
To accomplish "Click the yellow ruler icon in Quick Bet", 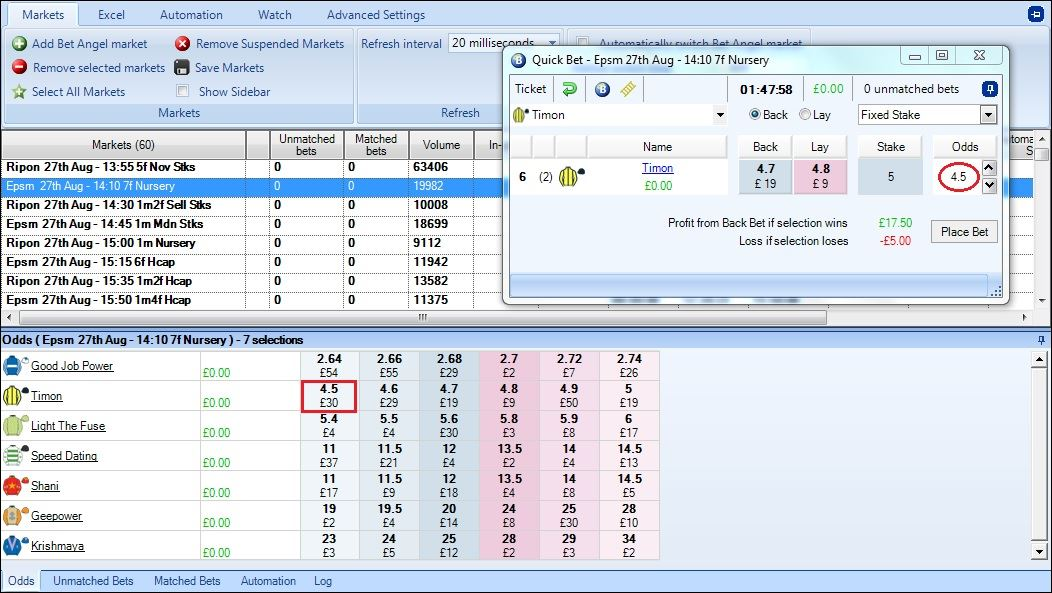I will pos(628,89).
